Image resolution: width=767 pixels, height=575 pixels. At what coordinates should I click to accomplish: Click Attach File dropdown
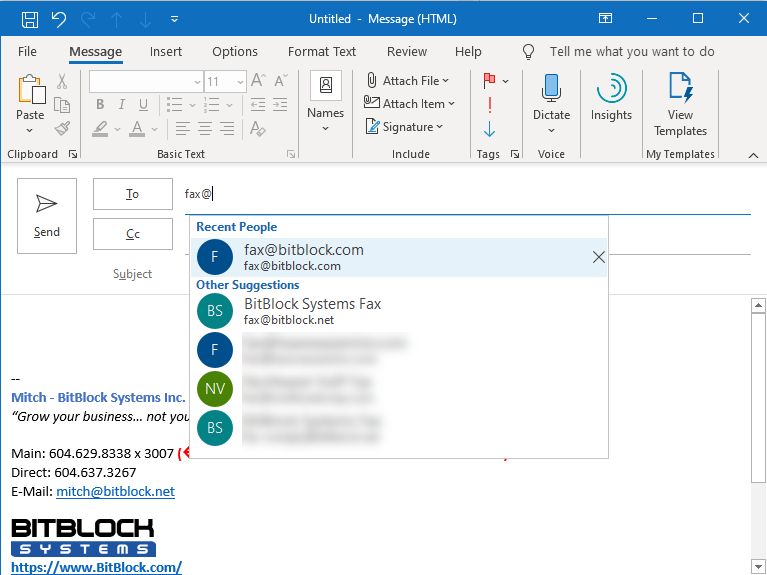(x=407, y=81)
